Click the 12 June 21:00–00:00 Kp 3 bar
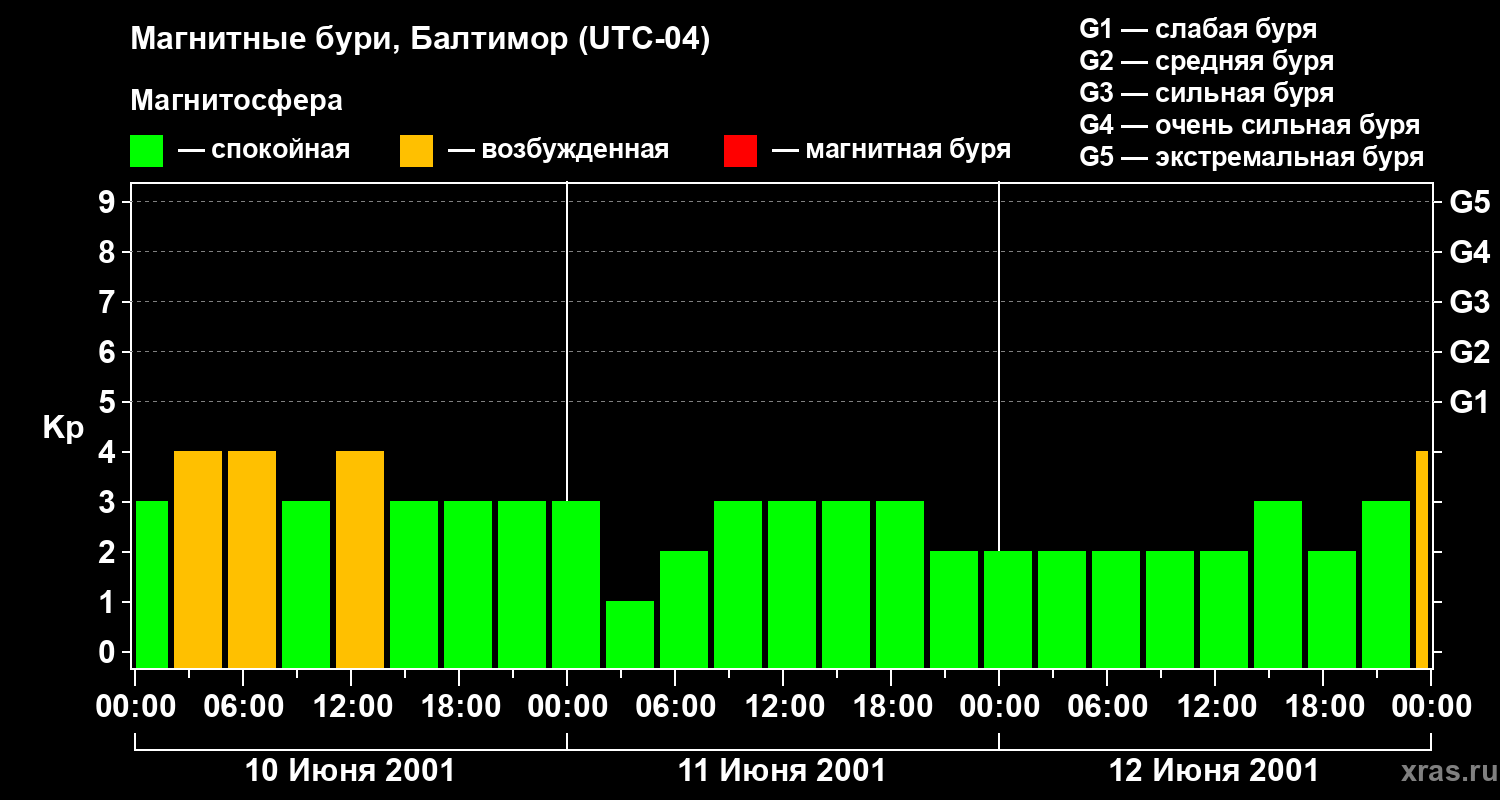1500x800 pixels. pos(1386,585)
